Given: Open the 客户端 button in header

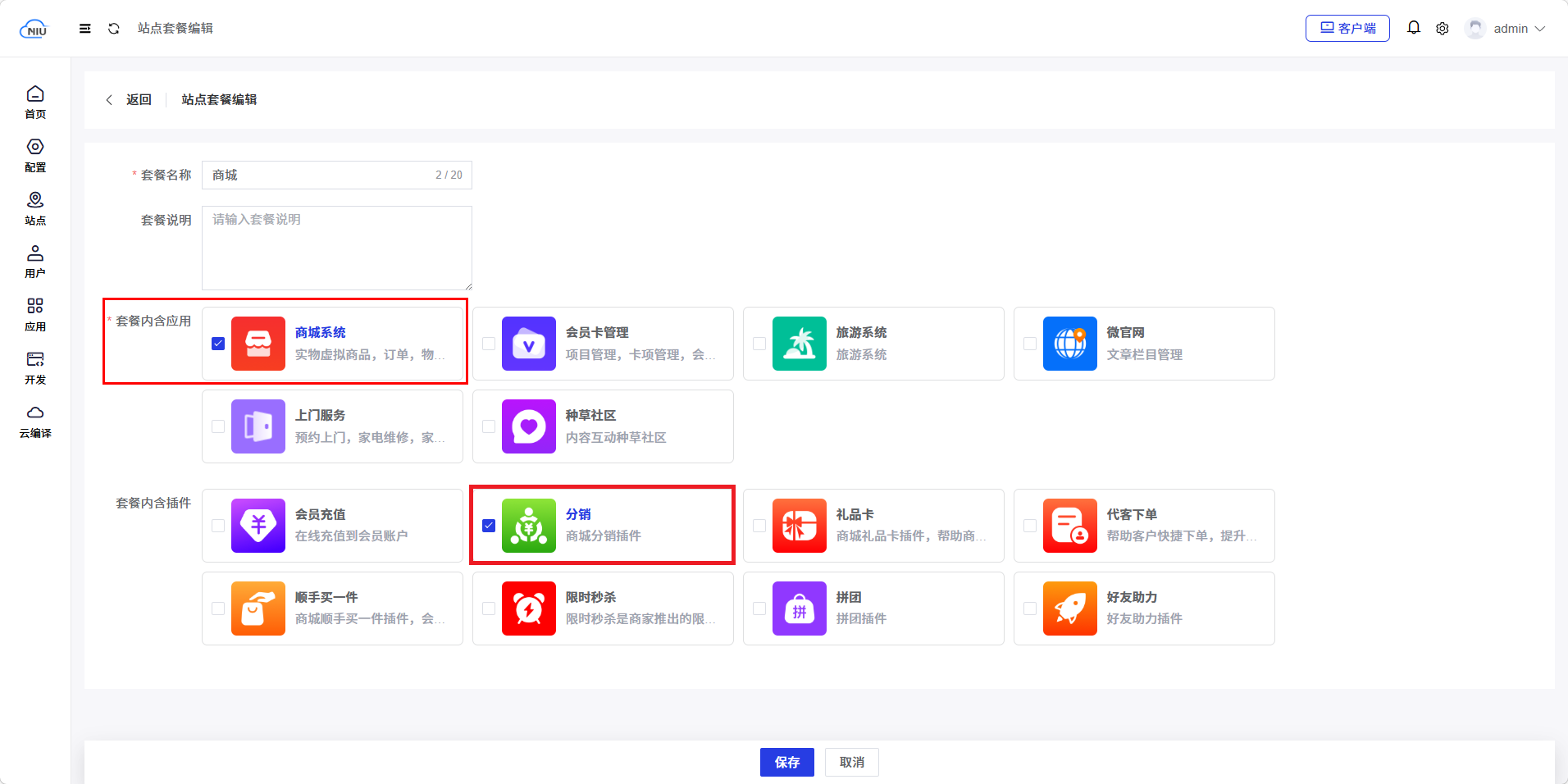Looking at the screenshot, I should coord(1347,29).
